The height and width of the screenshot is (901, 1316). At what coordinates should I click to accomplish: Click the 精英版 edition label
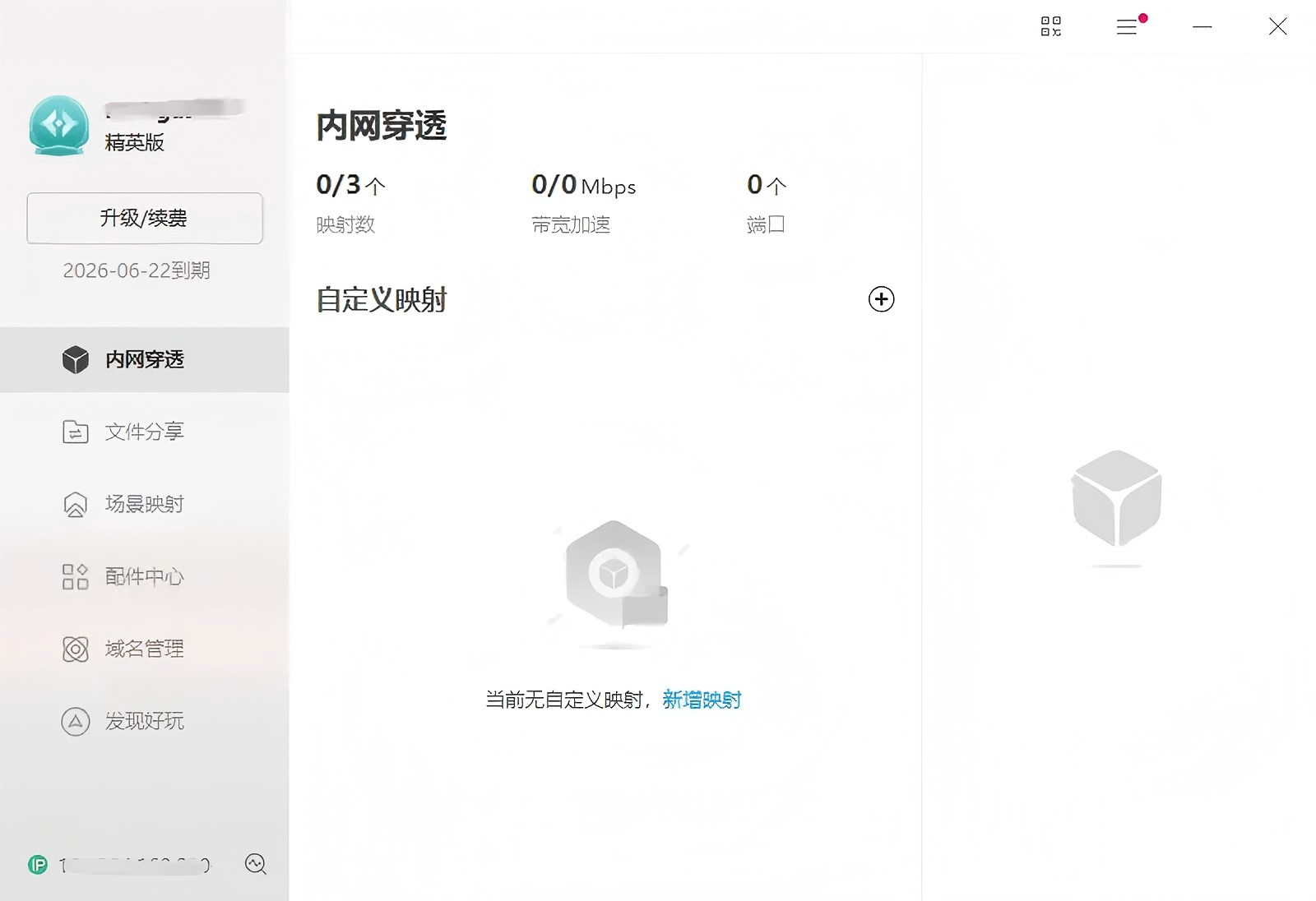tap(134, 142)
